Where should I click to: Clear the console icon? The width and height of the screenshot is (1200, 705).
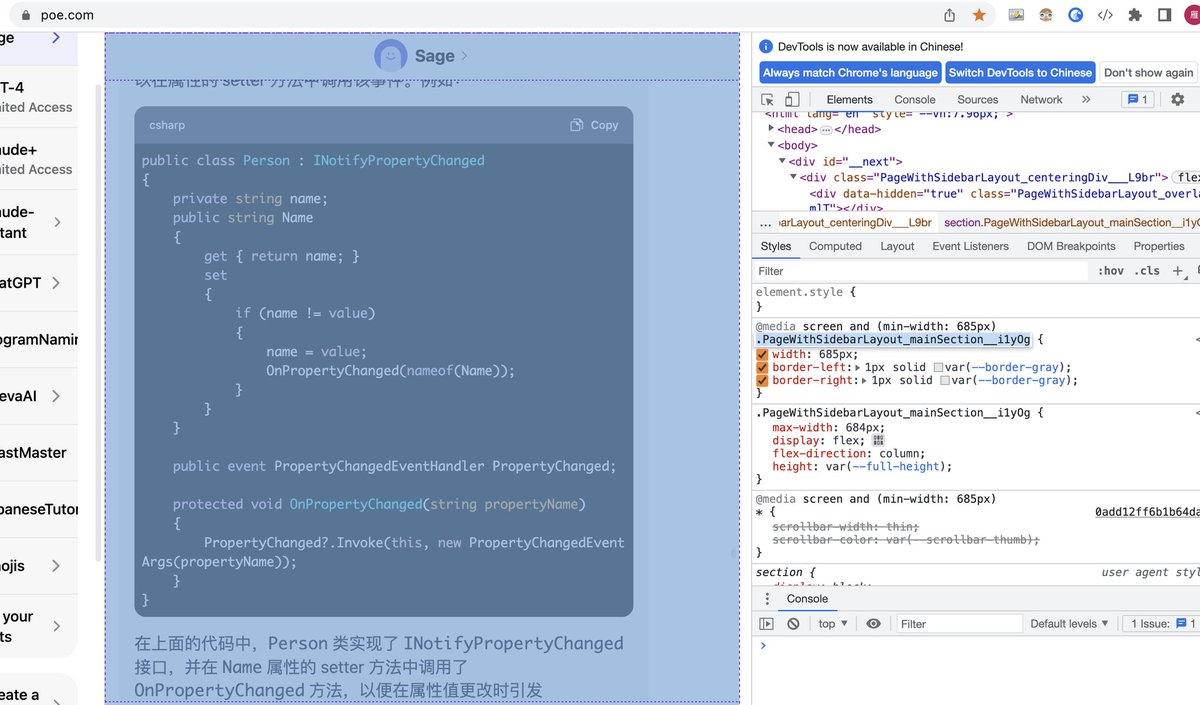[x=793, y=623]
